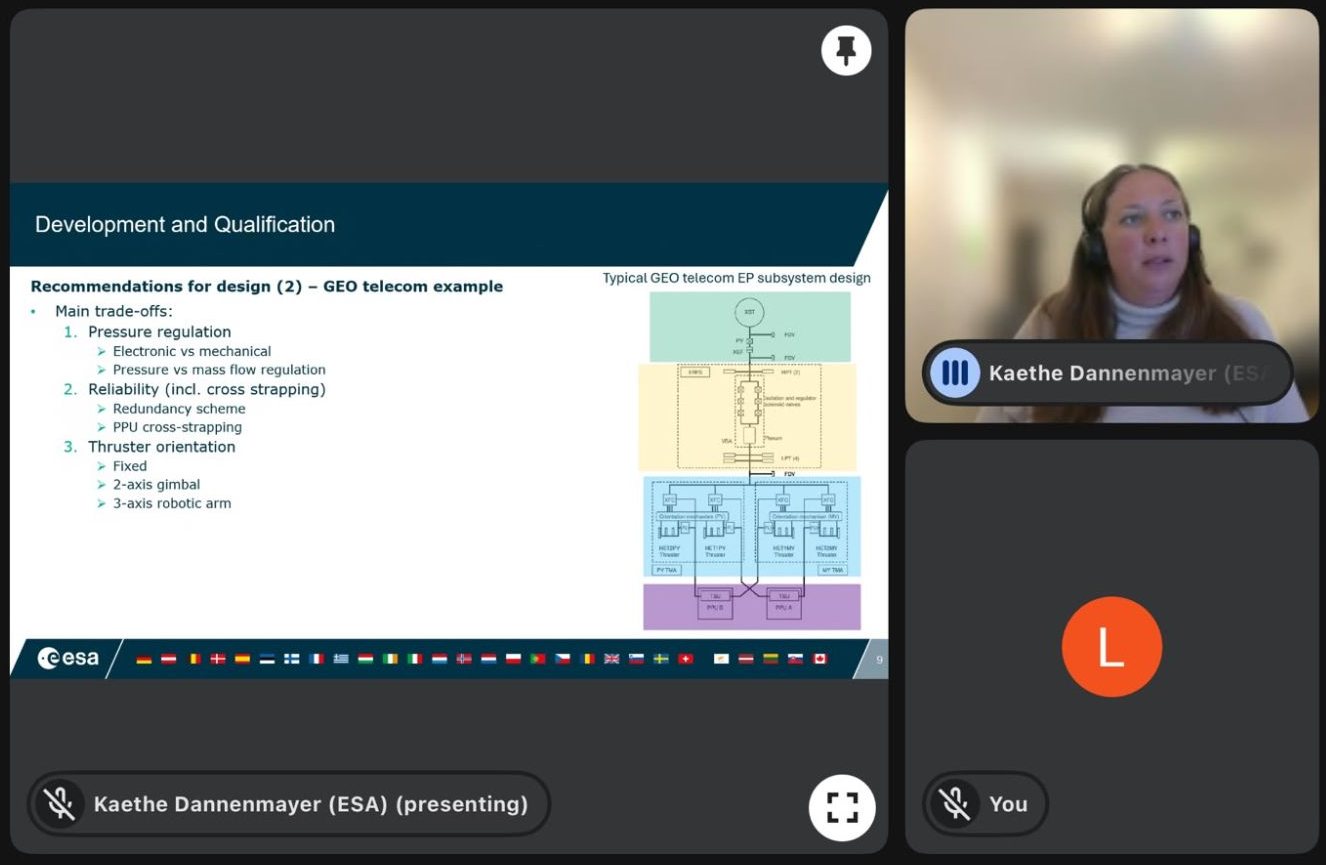Click the green tank section of the diagram

750,327
